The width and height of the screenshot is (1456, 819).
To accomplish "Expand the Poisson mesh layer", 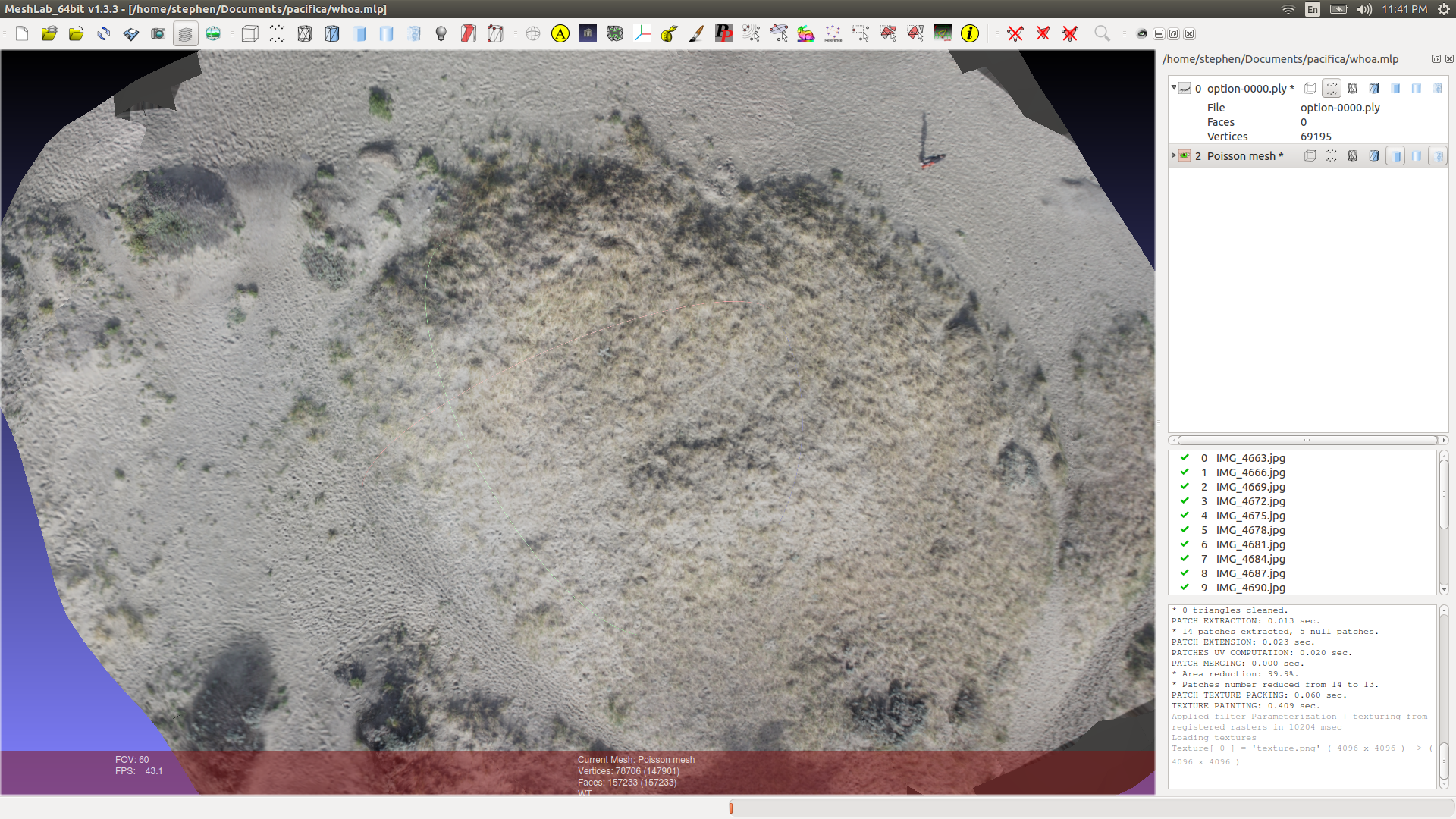I will (x=1174, y=155).
